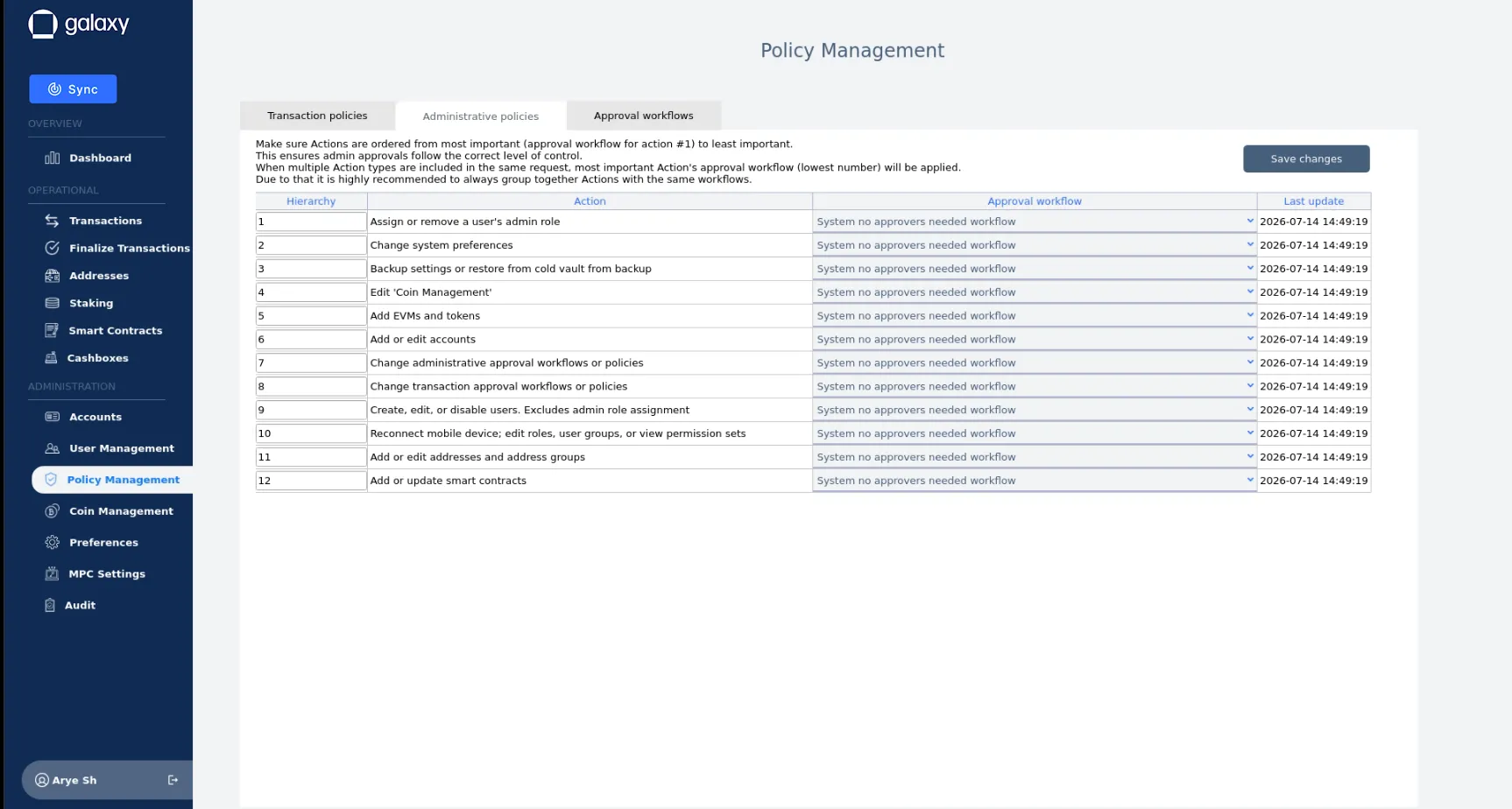Switch to the Transaction policies tab

[317, 116]
